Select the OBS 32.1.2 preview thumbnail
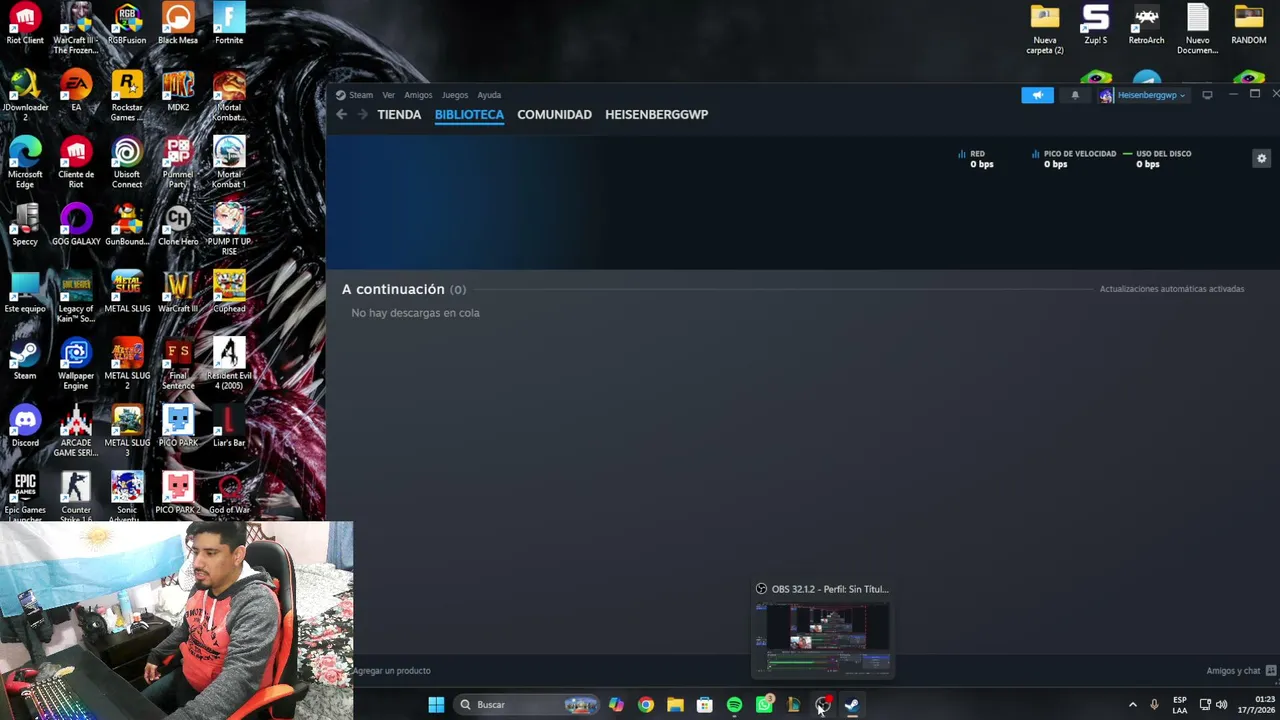1280x720 pixels. click(x=822, y=638)
